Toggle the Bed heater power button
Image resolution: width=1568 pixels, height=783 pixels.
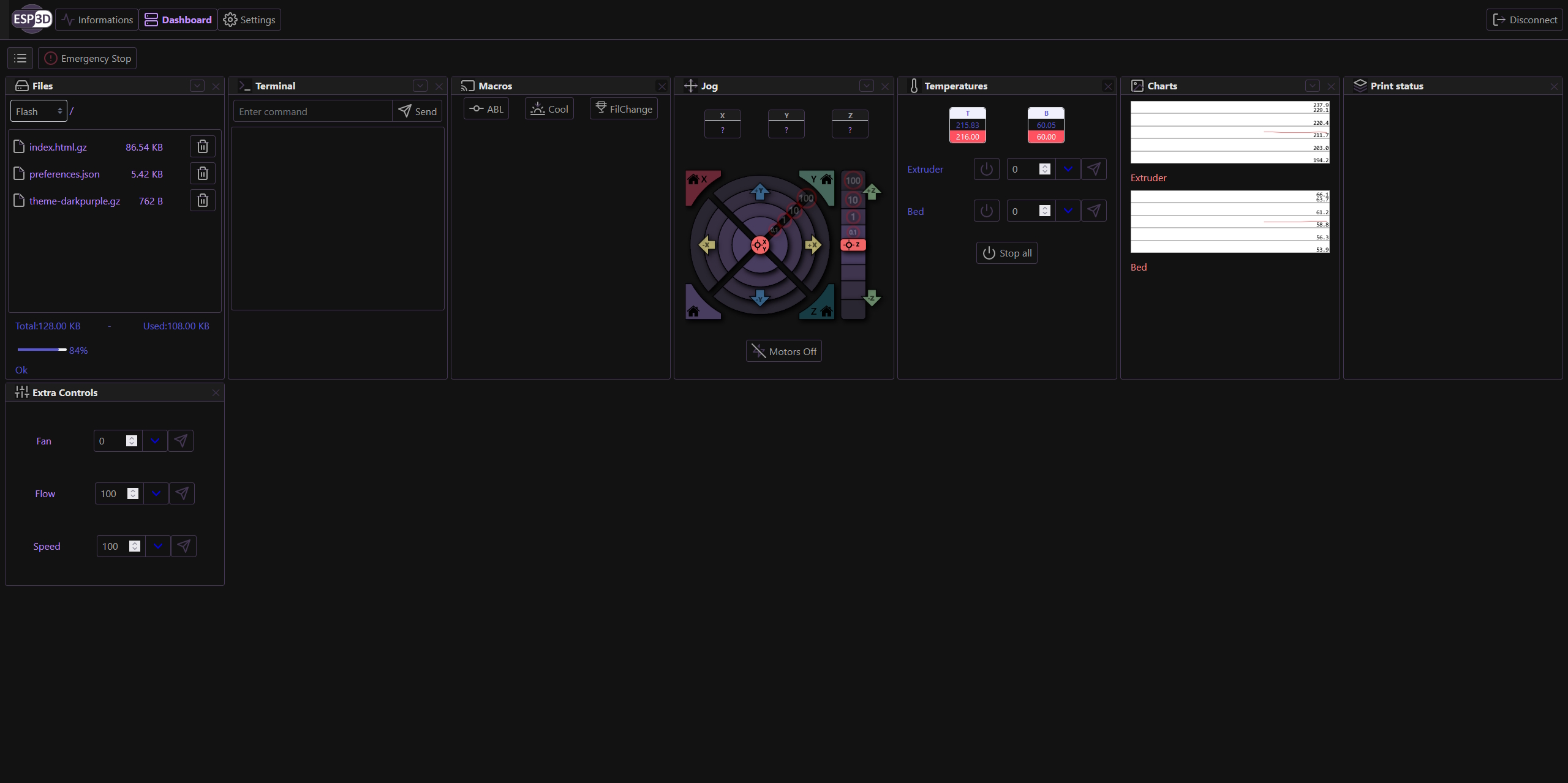coord(986,211)
